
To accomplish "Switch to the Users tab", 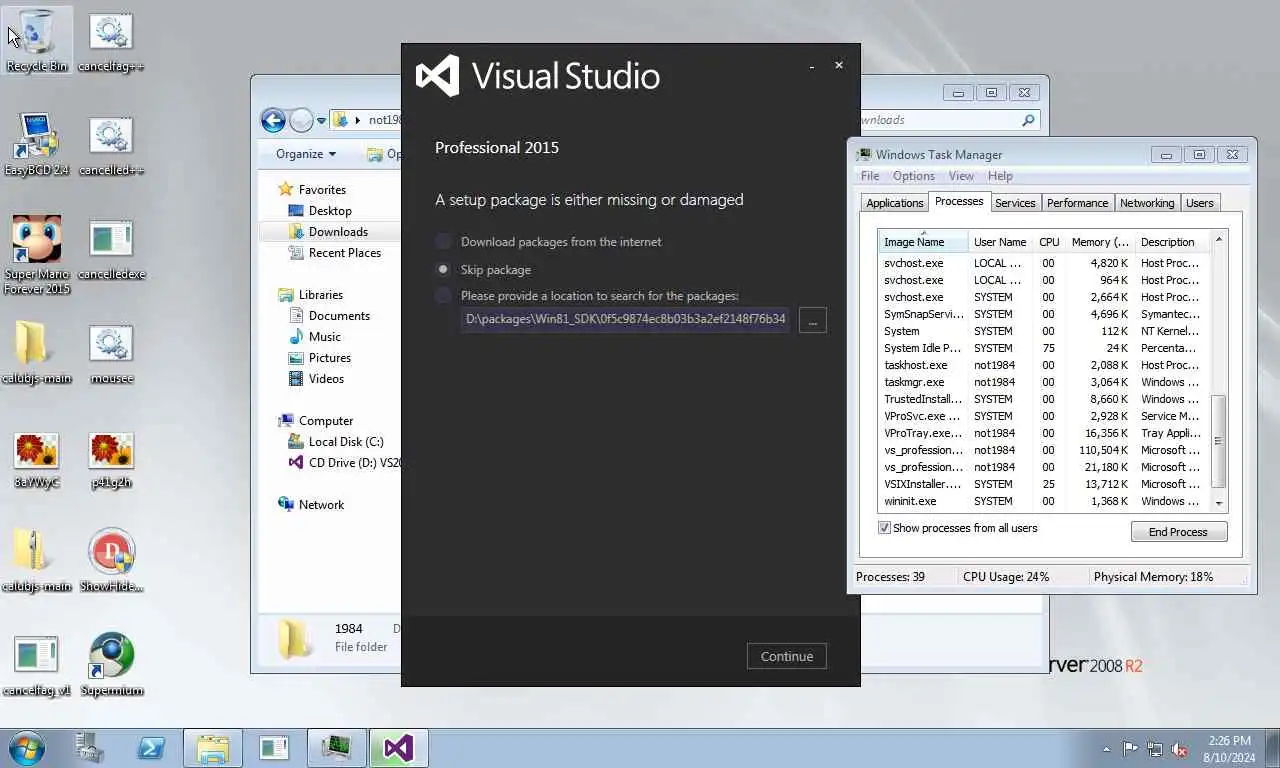I will [x=1199, y=203].
